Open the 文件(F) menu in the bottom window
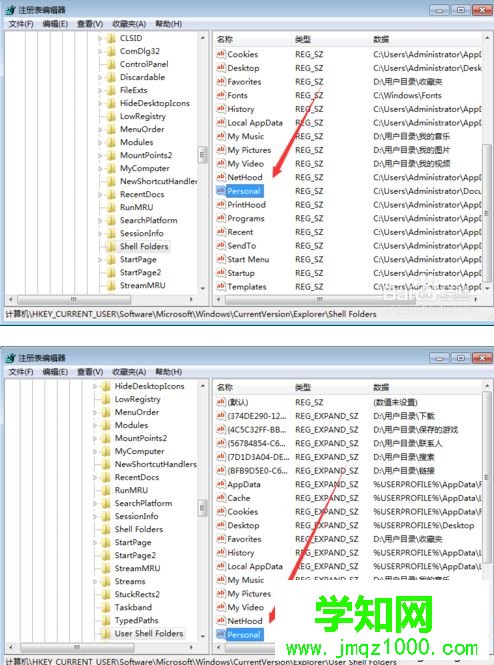Image resolution: width=494 pixels, height=665 pixels. 21,372
